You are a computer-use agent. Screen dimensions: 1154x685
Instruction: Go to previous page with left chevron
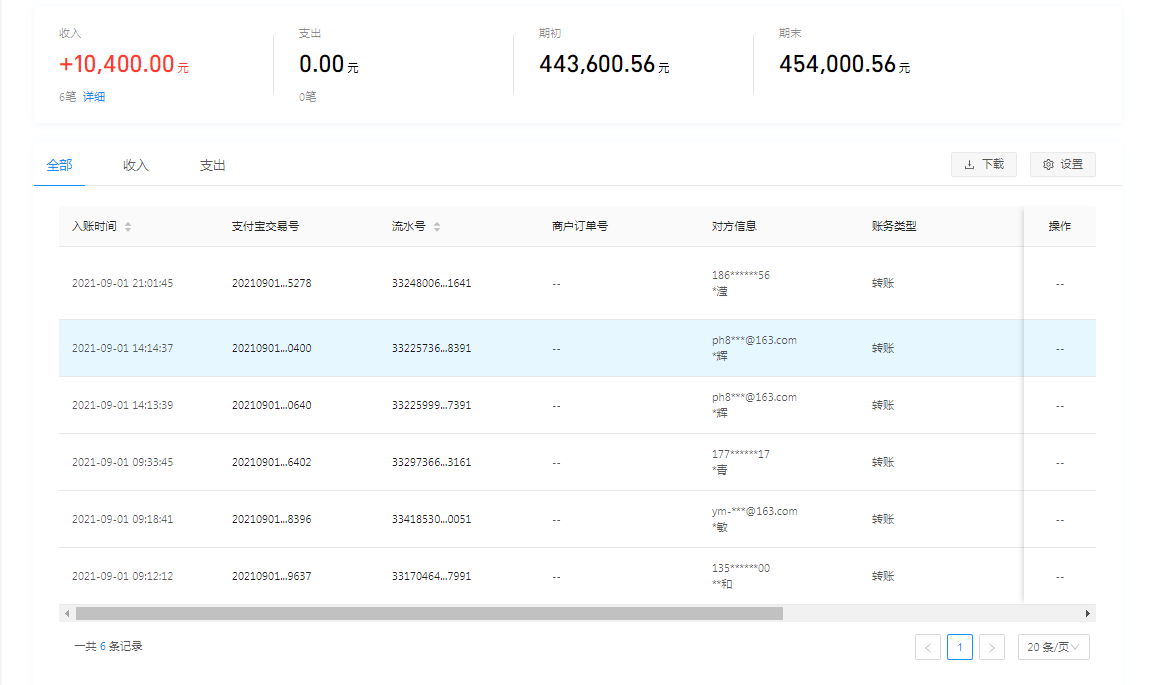(927, 648)
